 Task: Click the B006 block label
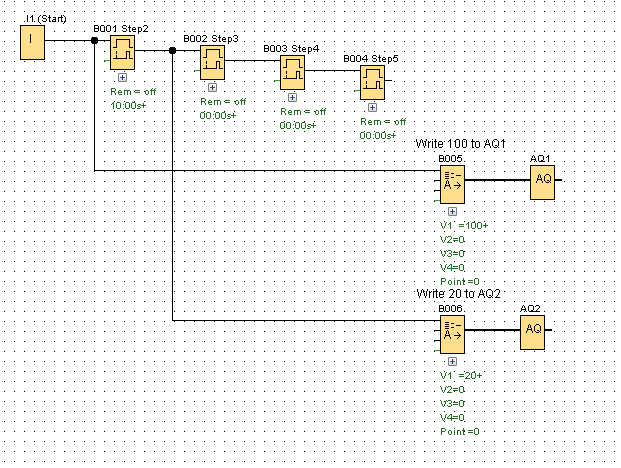tap(450, 308)
